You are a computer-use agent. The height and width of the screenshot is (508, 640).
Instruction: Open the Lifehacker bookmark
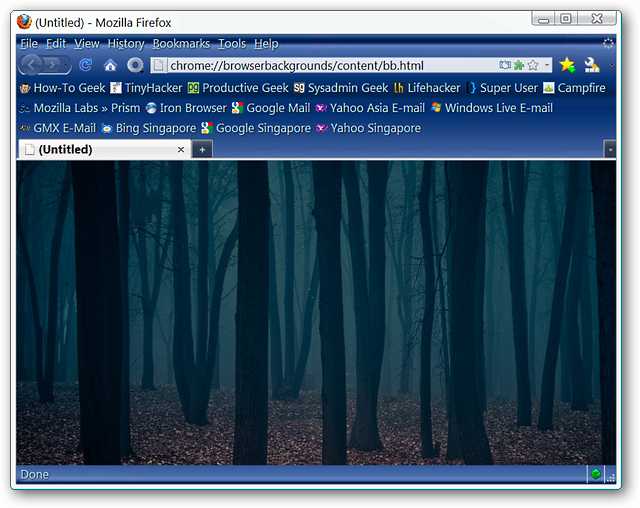click(427, 88)
